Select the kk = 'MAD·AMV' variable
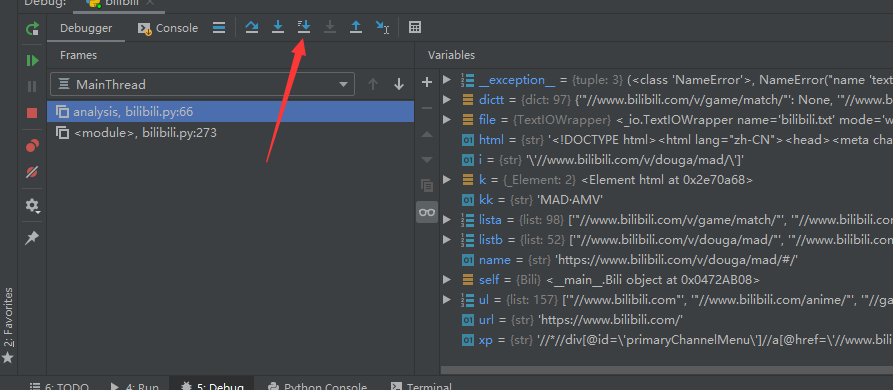 [x=667, y=199]
